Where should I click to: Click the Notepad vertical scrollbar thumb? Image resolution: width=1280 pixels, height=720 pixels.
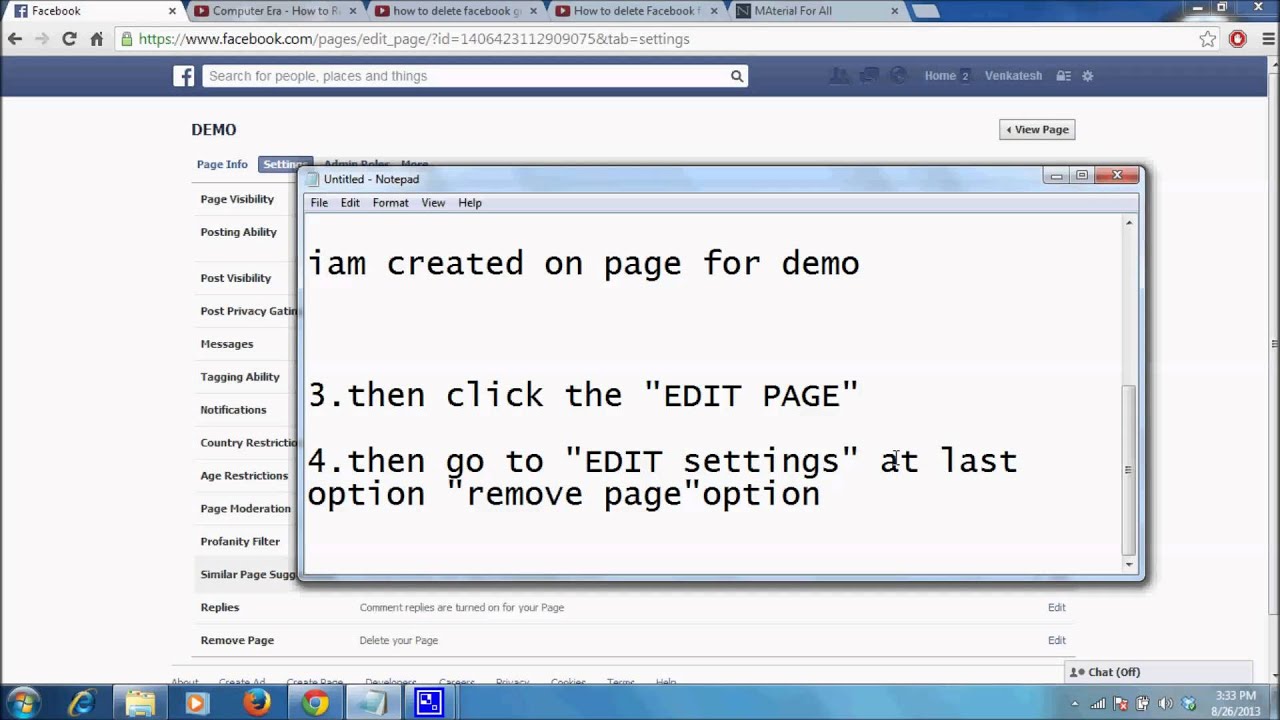(x=1129, y=470)
